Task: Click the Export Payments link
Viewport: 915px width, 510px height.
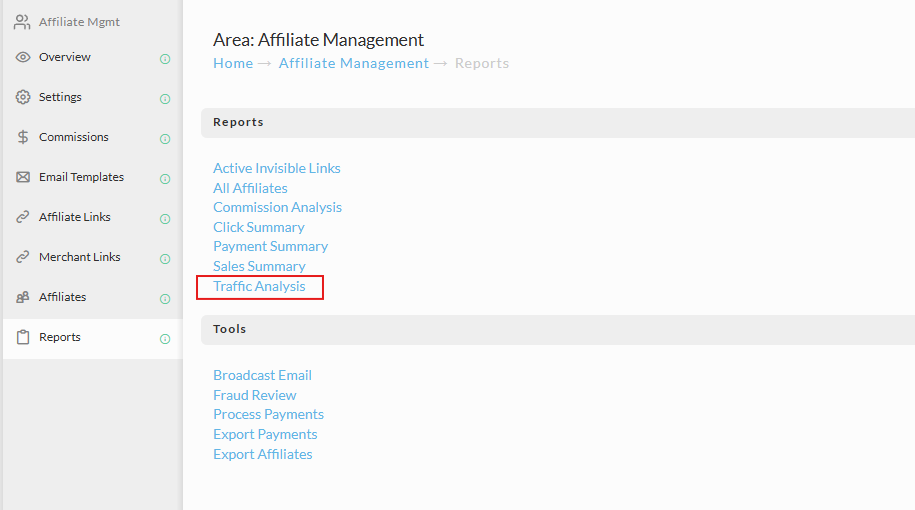Action: [265, 434]
